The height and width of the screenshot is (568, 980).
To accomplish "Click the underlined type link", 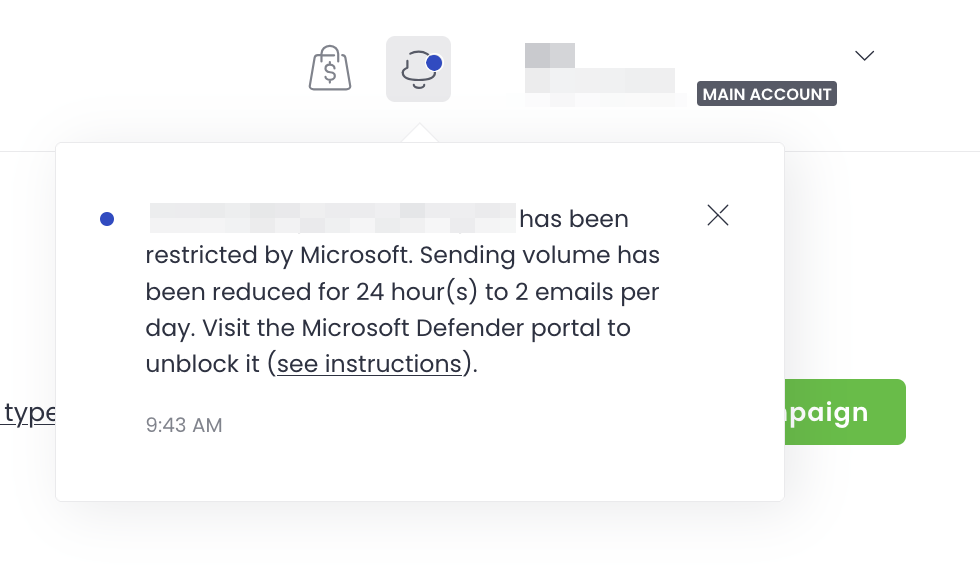I will (x=29, y=413).
